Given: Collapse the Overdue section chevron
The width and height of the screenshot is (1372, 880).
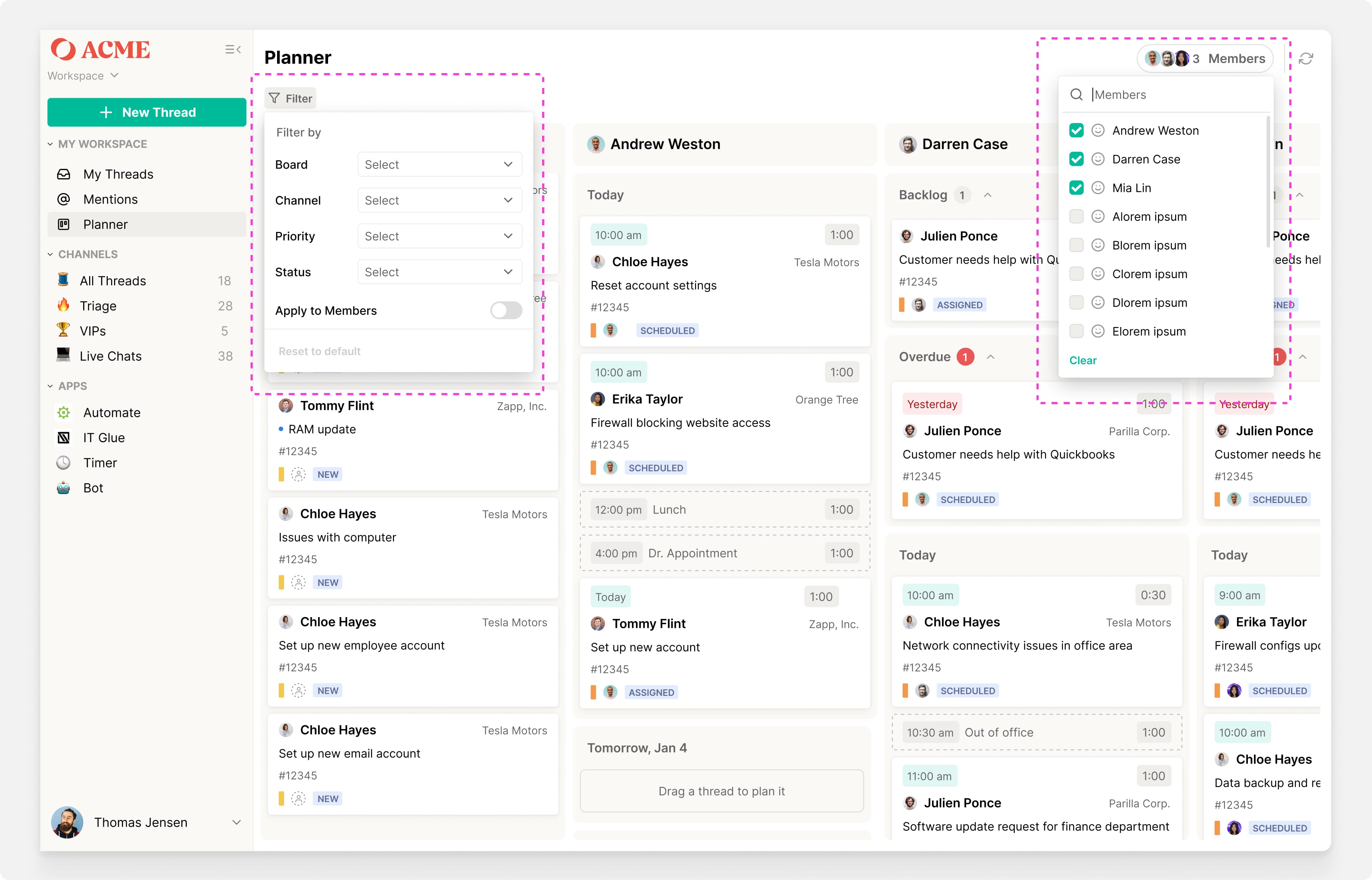Looking at the screenshot, I should 991,357.
